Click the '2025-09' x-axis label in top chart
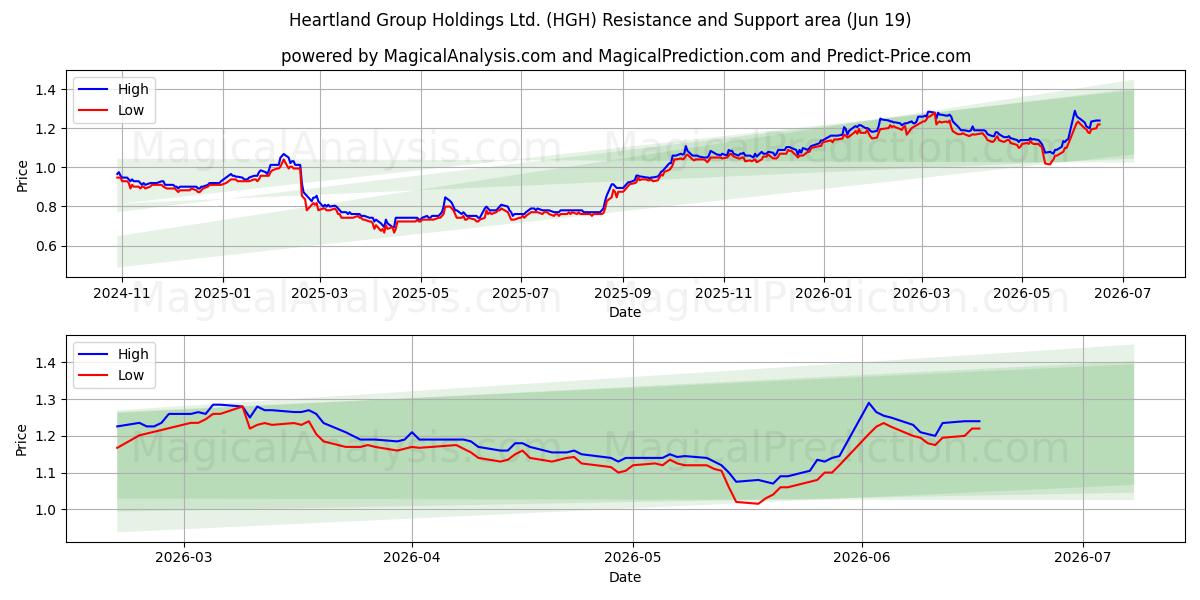This screenshot has height=600, width=1200. [x=623, y=294]
